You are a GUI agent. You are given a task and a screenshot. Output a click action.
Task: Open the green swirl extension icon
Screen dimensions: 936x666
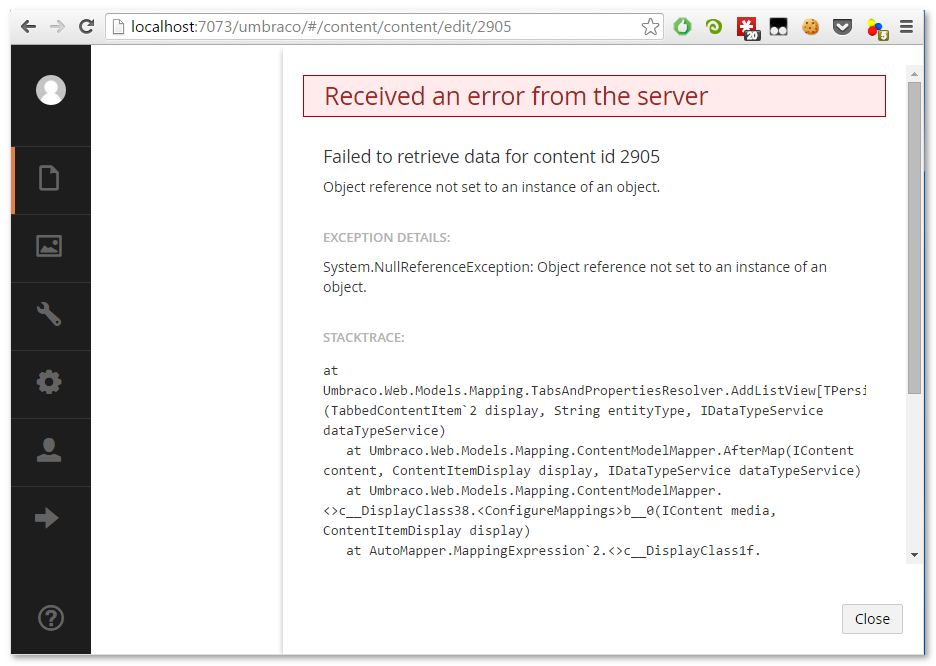click(714, 27)
